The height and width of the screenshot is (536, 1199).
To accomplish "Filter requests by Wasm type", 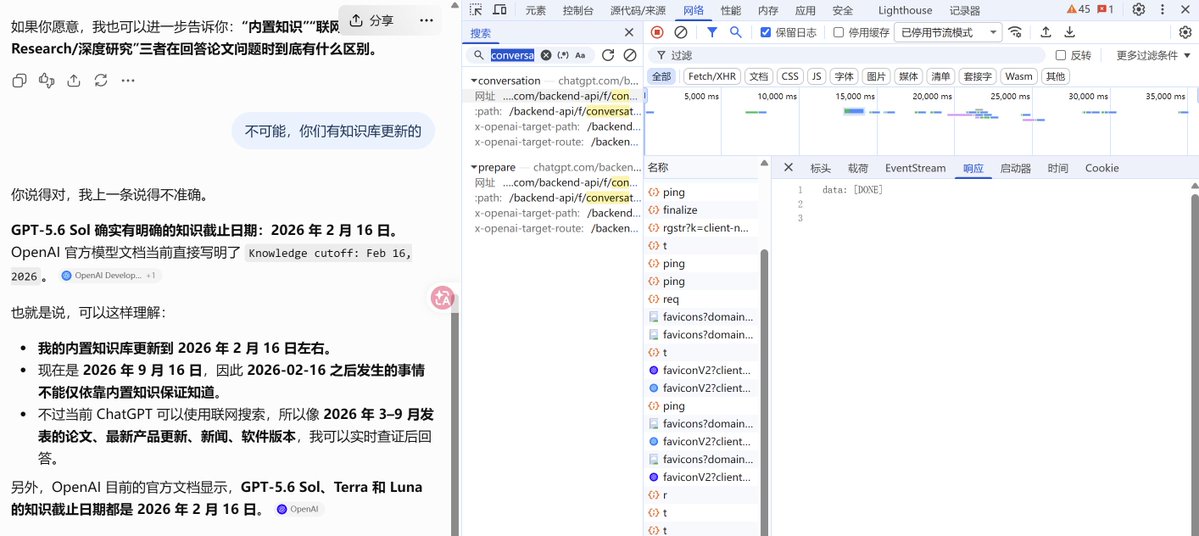I will click(1019, 76).
